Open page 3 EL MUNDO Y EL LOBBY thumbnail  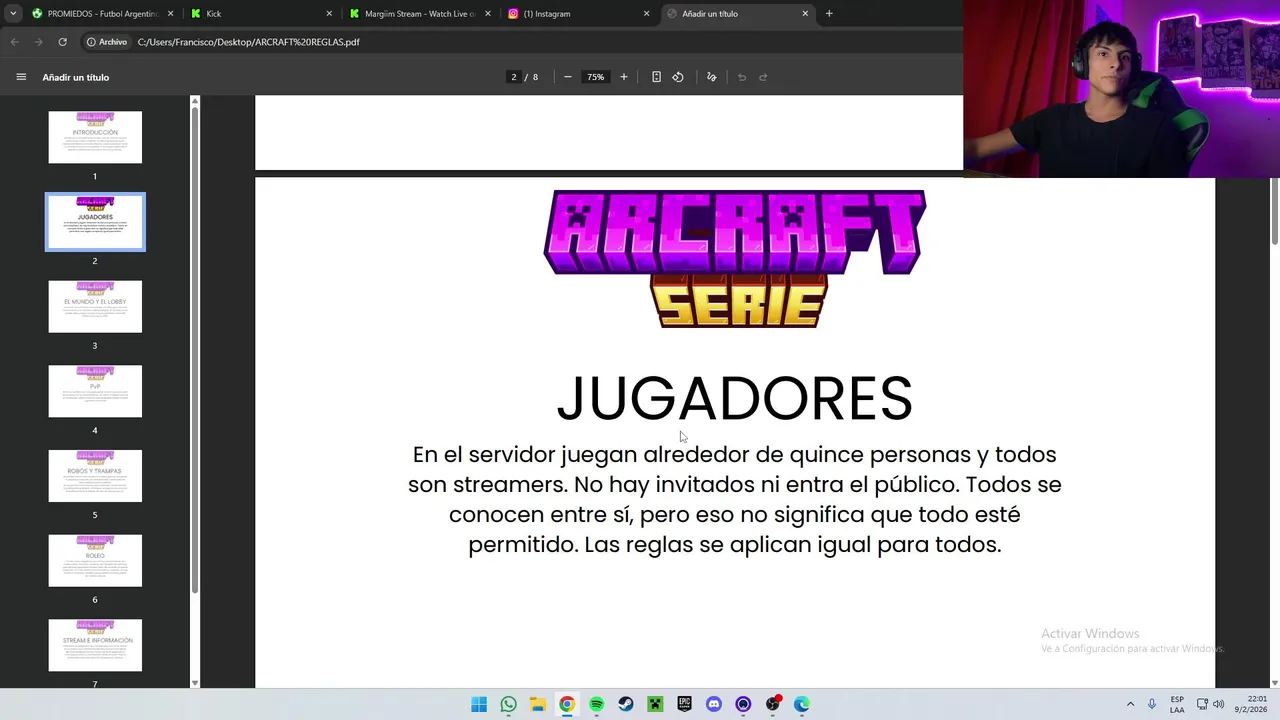(x=95, y=306)
